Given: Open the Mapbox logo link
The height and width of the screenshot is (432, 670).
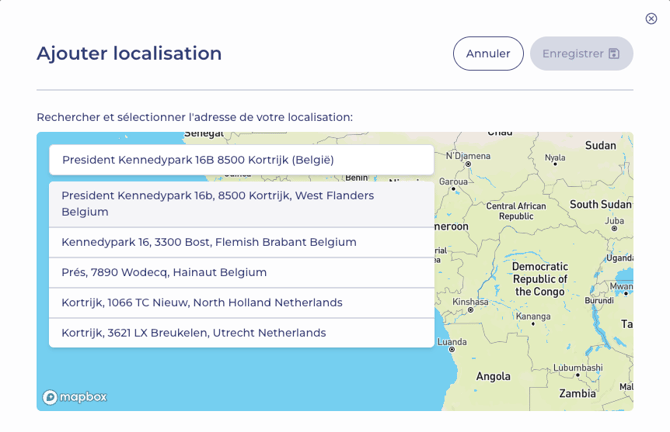Looking at the screenshot, I should (75, 397).
